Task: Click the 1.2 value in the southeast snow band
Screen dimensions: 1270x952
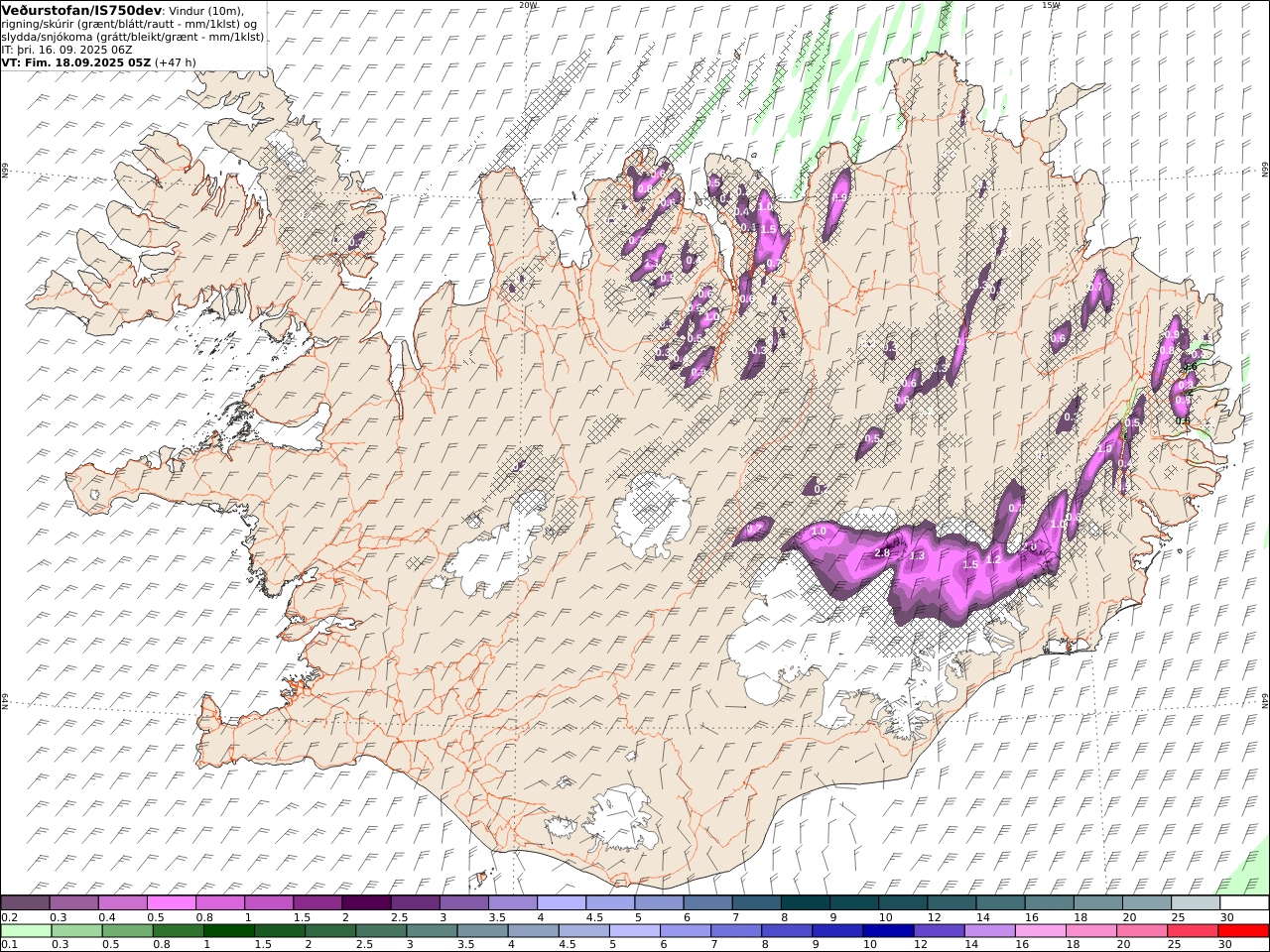Action: [x=992, y=560]
